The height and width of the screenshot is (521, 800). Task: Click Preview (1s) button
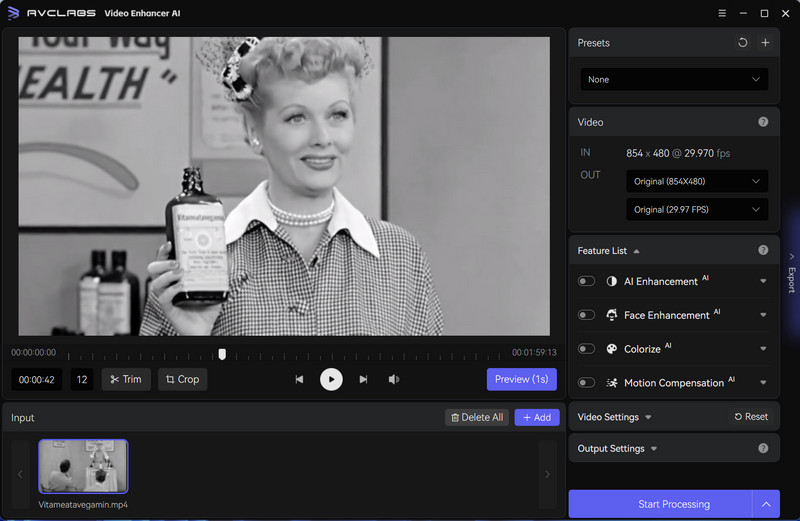521,379
